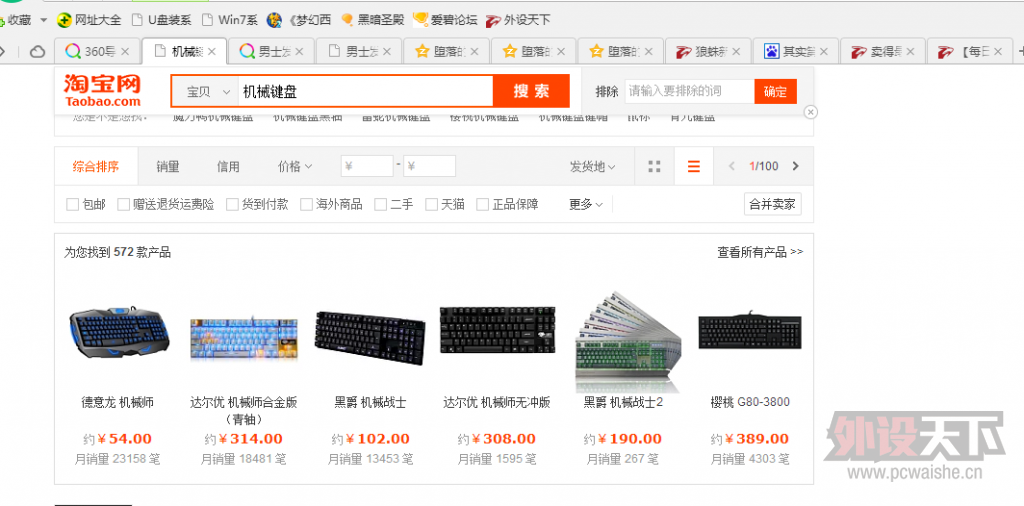Close the 360导 tab
The image size is (1024, 506).
125,51
